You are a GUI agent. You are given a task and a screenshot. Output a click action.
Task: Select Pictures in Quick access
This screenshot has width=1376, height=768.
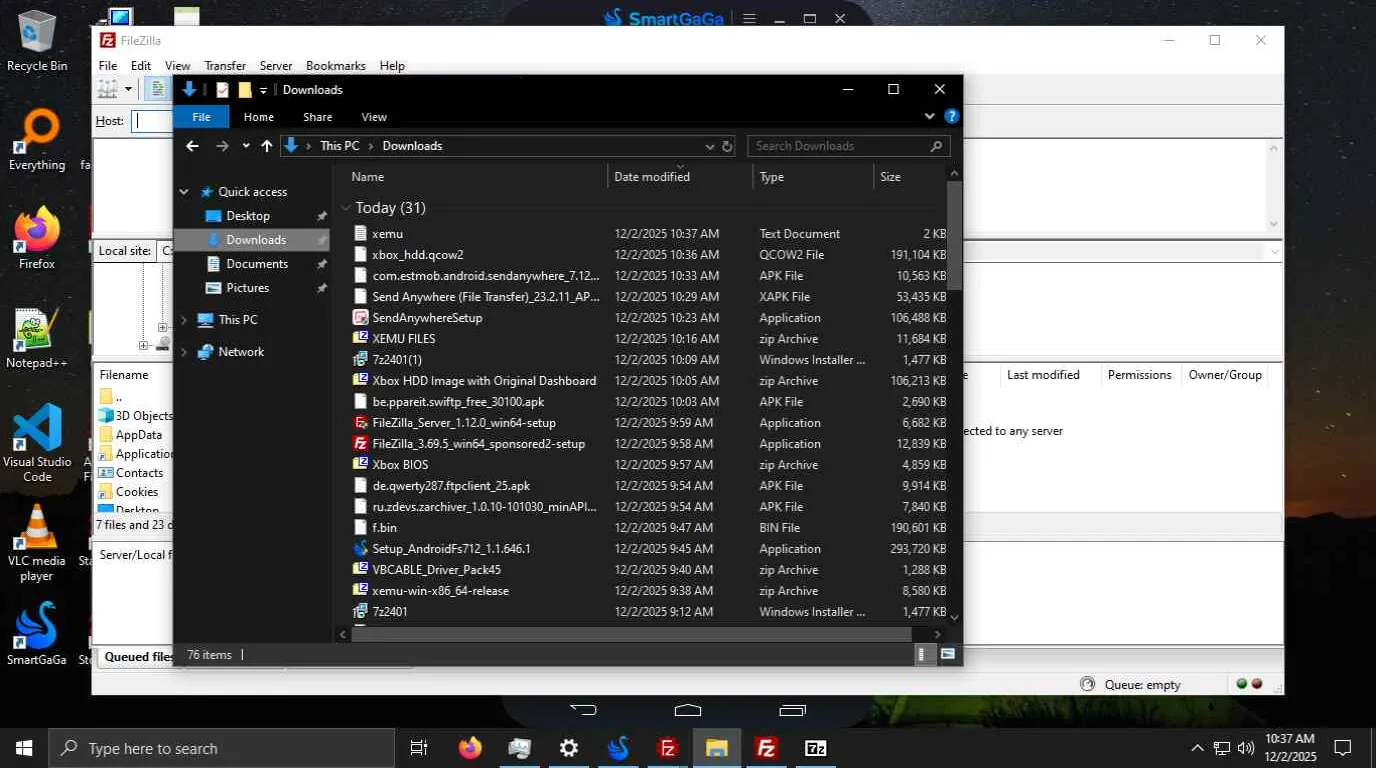click(x=247, y=288)
